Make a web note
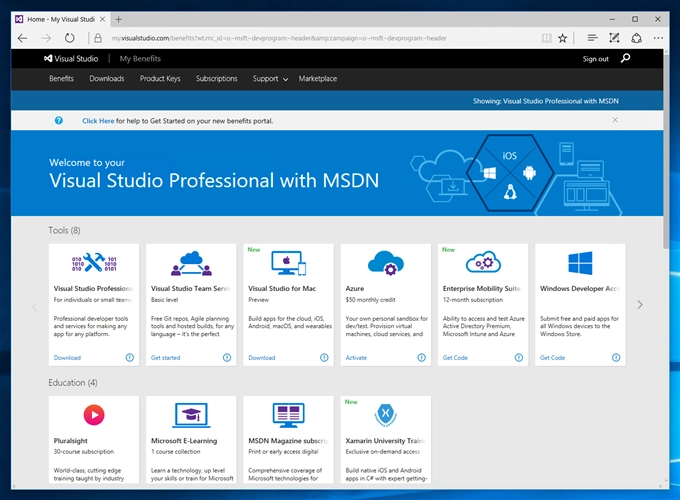 pyautogui.click(x=614, y=38)
